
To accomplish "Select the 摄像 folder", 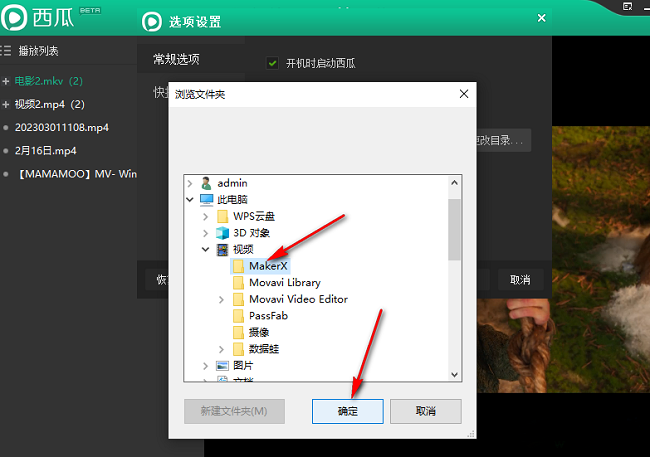I will (x=259, y=332).
